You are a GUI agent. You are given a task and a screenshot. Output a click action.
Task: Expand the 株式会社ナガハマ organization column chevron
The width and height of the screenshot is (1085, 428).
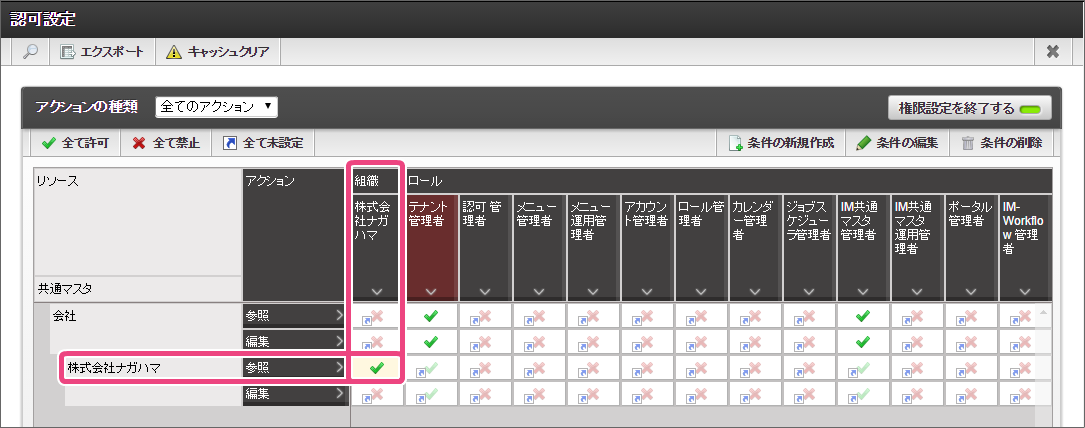pos(376,291)
